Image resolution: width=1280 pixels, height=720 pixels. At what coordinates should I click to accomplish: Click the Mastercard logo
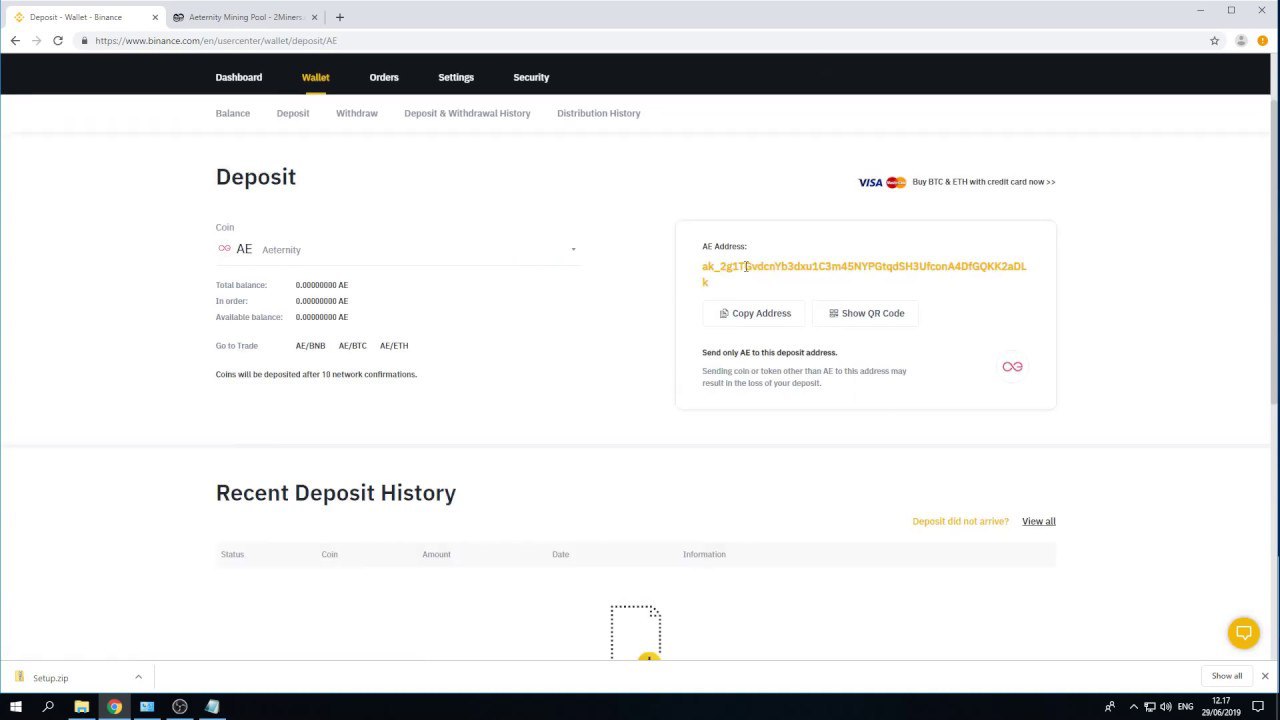(x=896, y=182)
